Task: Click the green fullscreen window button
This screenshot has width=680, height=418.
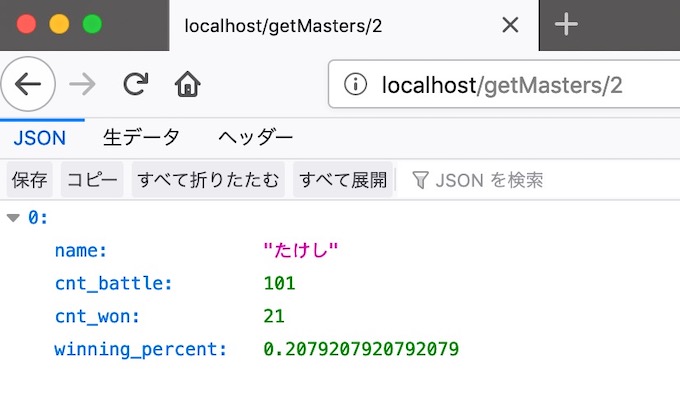Action: point(92,24)
